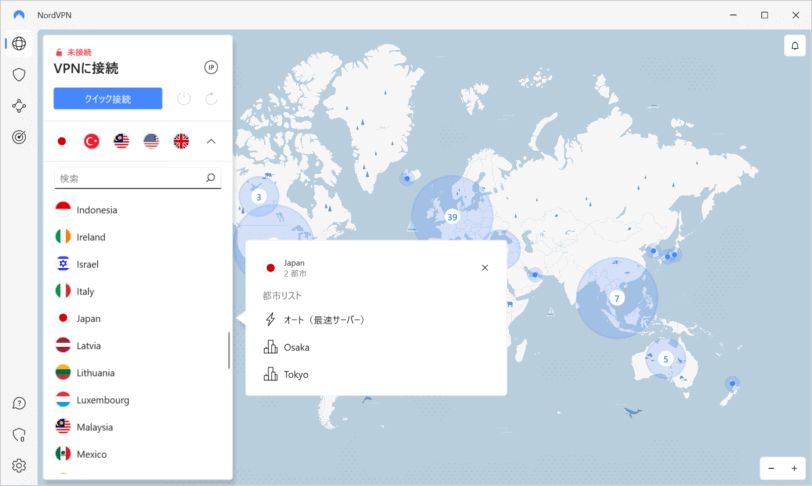Click the refresh reconnect arrow icon
The height and width of the screenshot is (486, 812).
[211, 98]
